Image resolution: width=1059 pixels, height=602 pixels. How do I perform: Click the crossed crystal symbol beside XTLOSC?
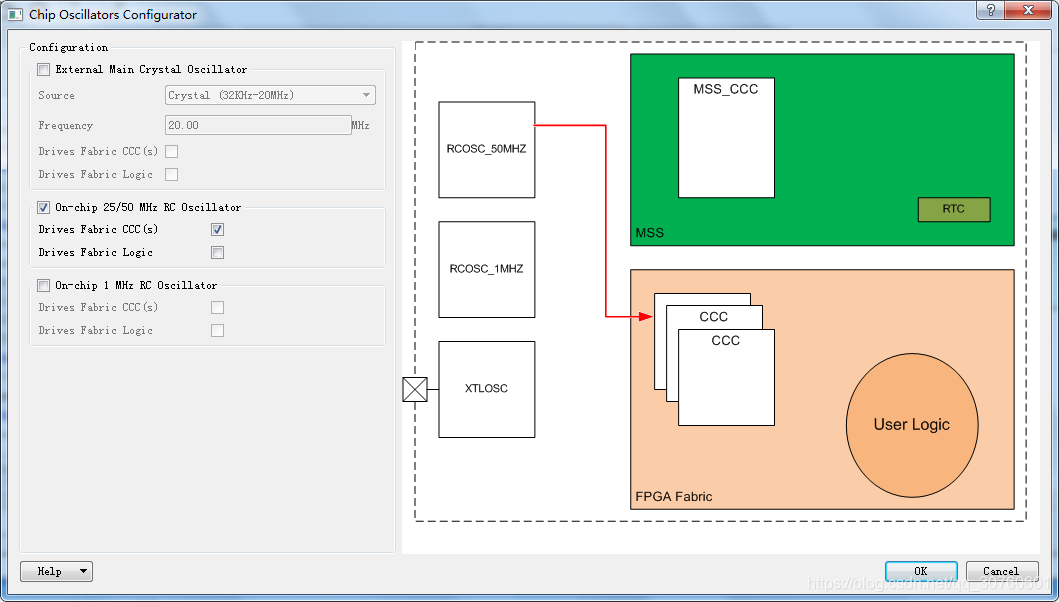(415, 389)
